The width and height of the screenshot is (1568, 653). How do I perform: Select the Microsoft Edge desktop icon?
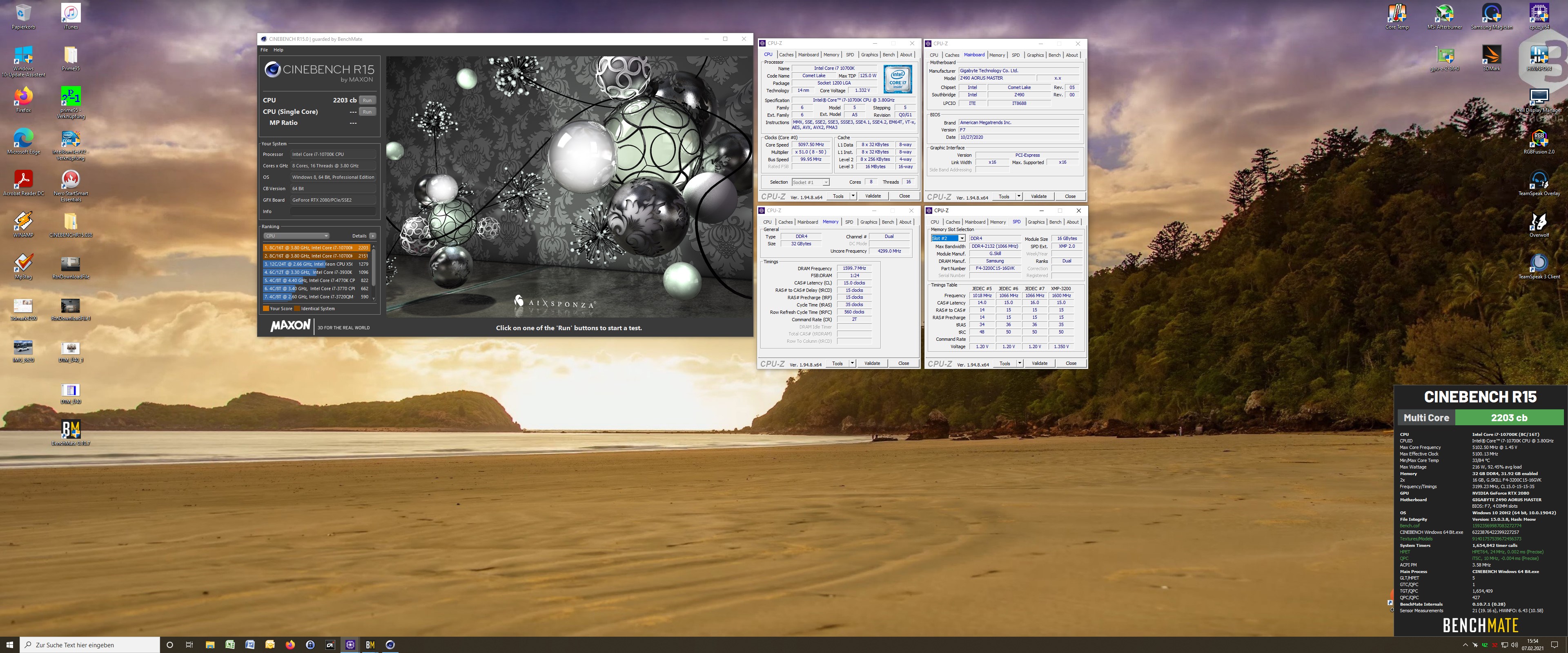click(23, 142)
